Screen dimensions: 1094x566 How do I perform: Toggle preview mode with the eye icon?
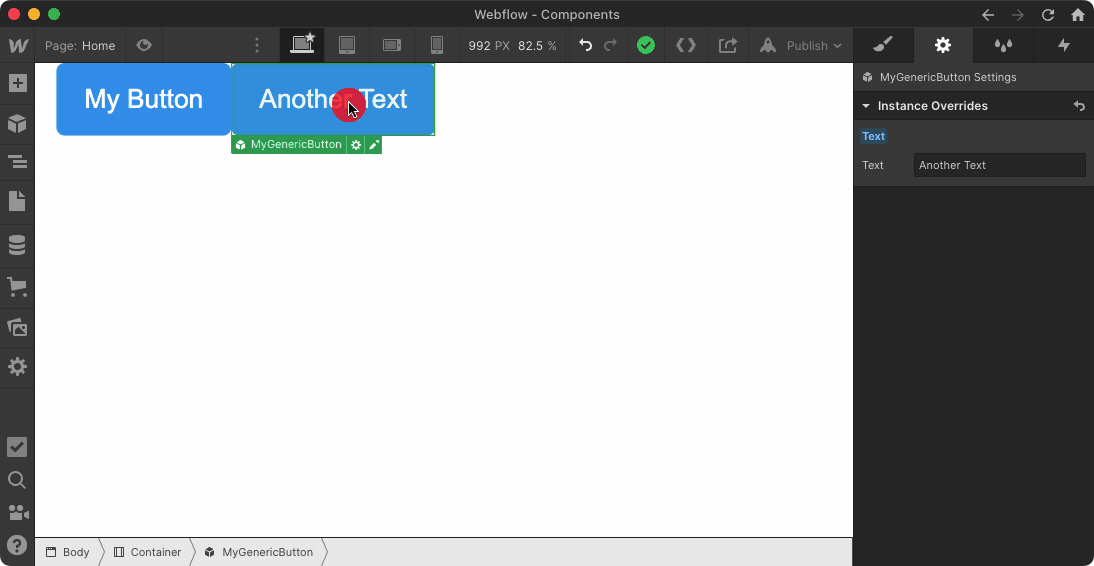click(x=144, y=45)
